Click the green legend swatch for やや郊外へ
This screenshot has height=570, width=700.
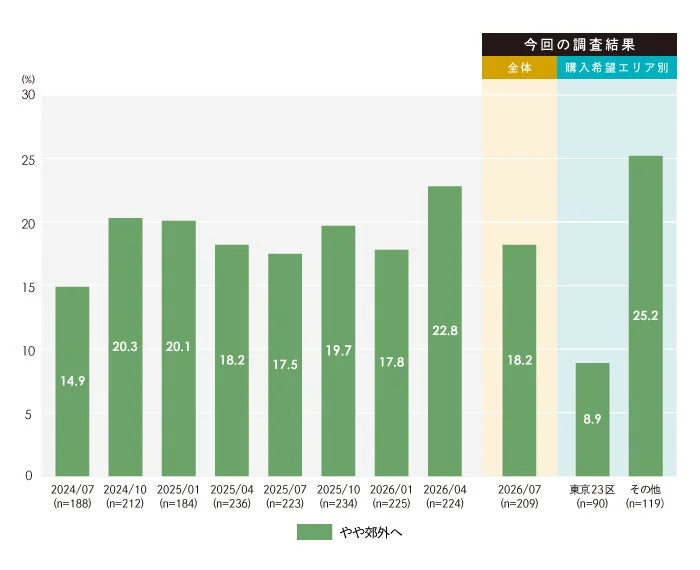(x=314, y=532)
